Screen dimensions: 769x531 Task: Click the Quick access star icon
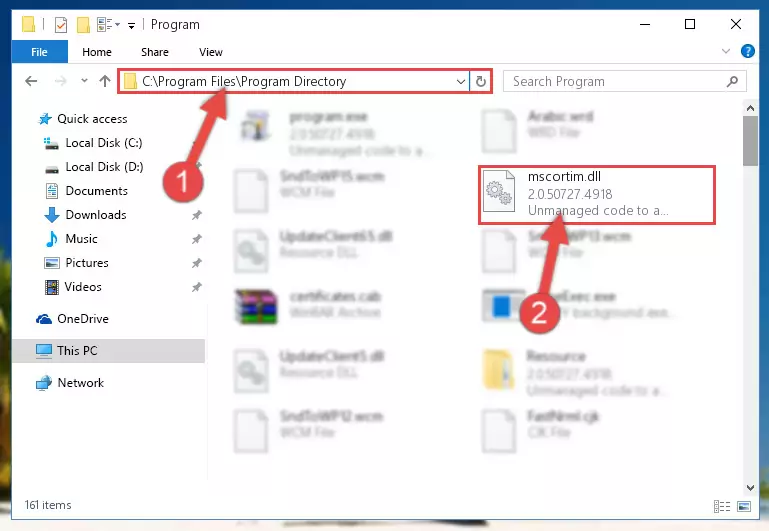[x=45, y=119]
